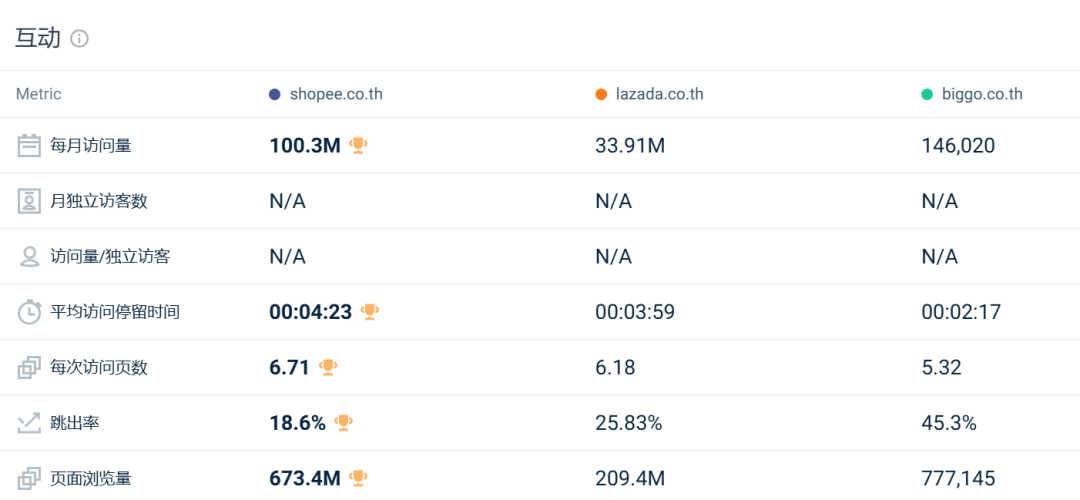Click the trophy icon beside 100.3M
Image resolution: width=1080 pixels, height=500 pixels.
357,145
